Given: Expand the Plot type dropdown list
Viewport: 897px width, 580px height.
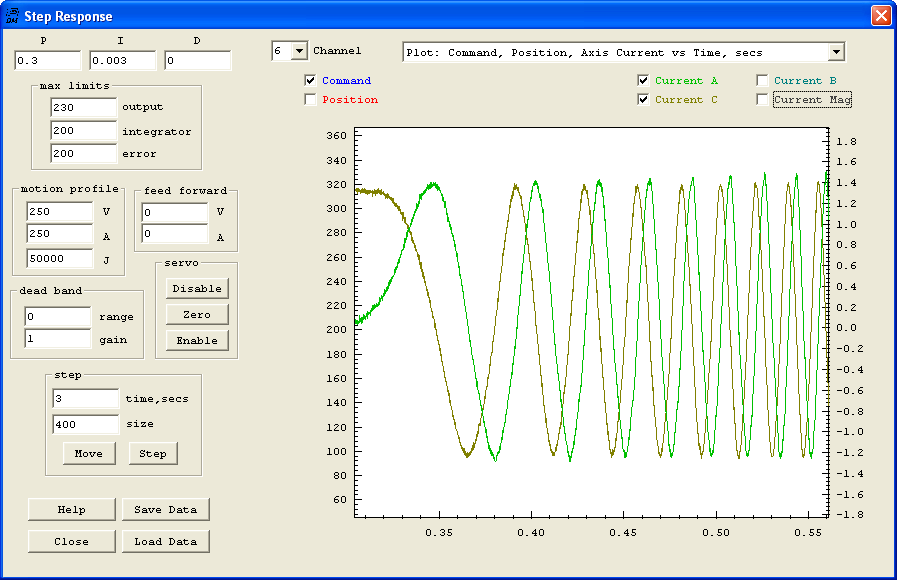Looking at the screenshot, I should tap(836, 52).
